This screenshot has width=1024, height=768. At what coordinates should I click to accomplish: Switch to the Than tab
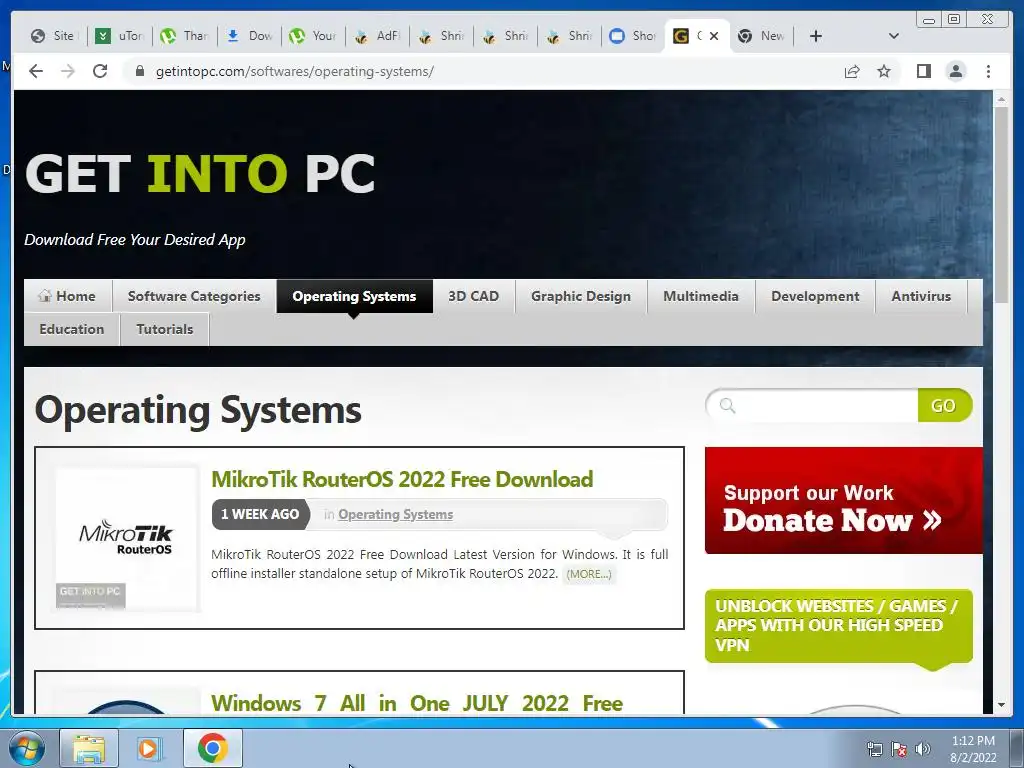(x=185, y=36)
